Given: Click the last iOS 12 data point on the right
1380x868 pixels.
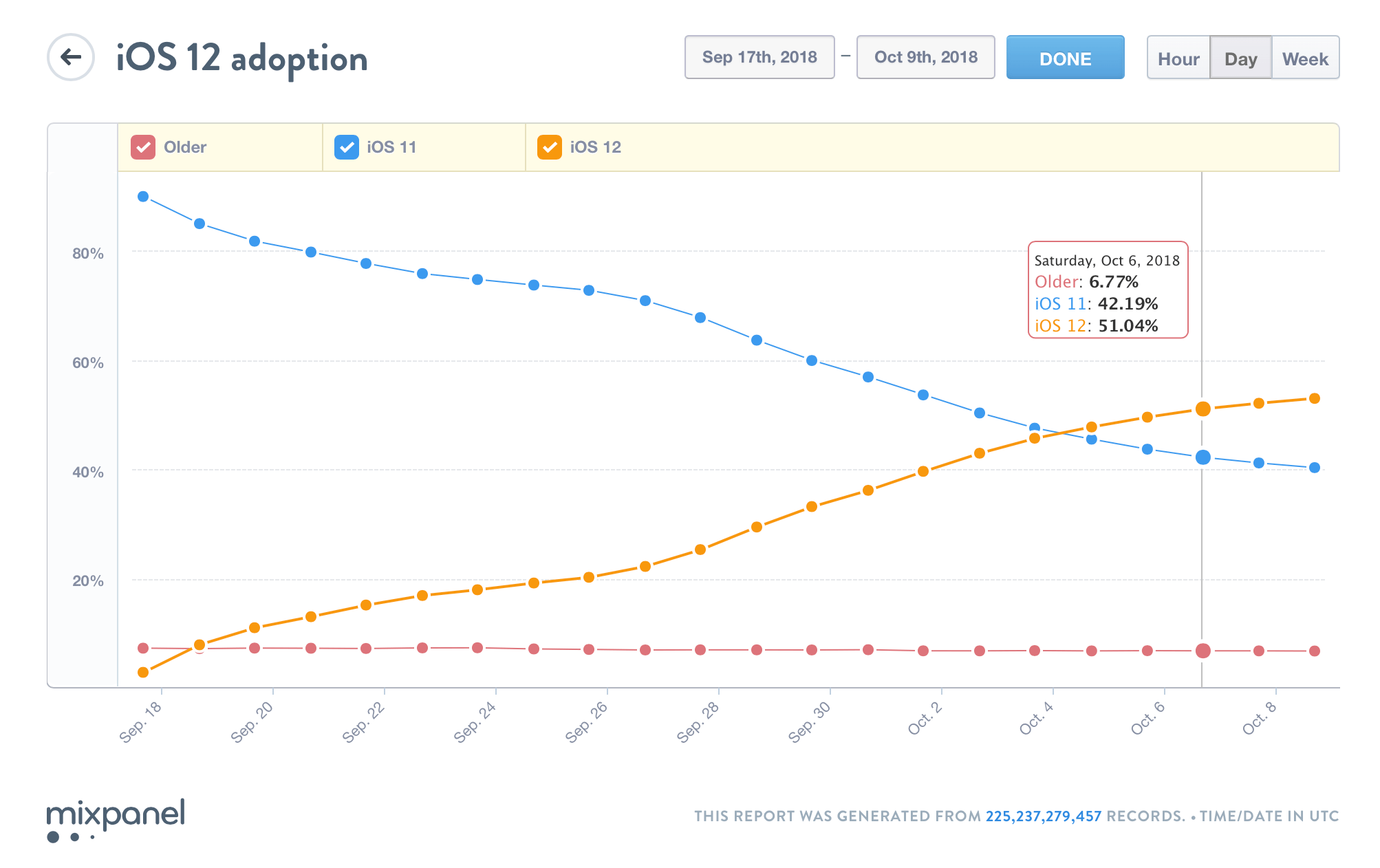Looking at the screenshot, I should 1314,398.
